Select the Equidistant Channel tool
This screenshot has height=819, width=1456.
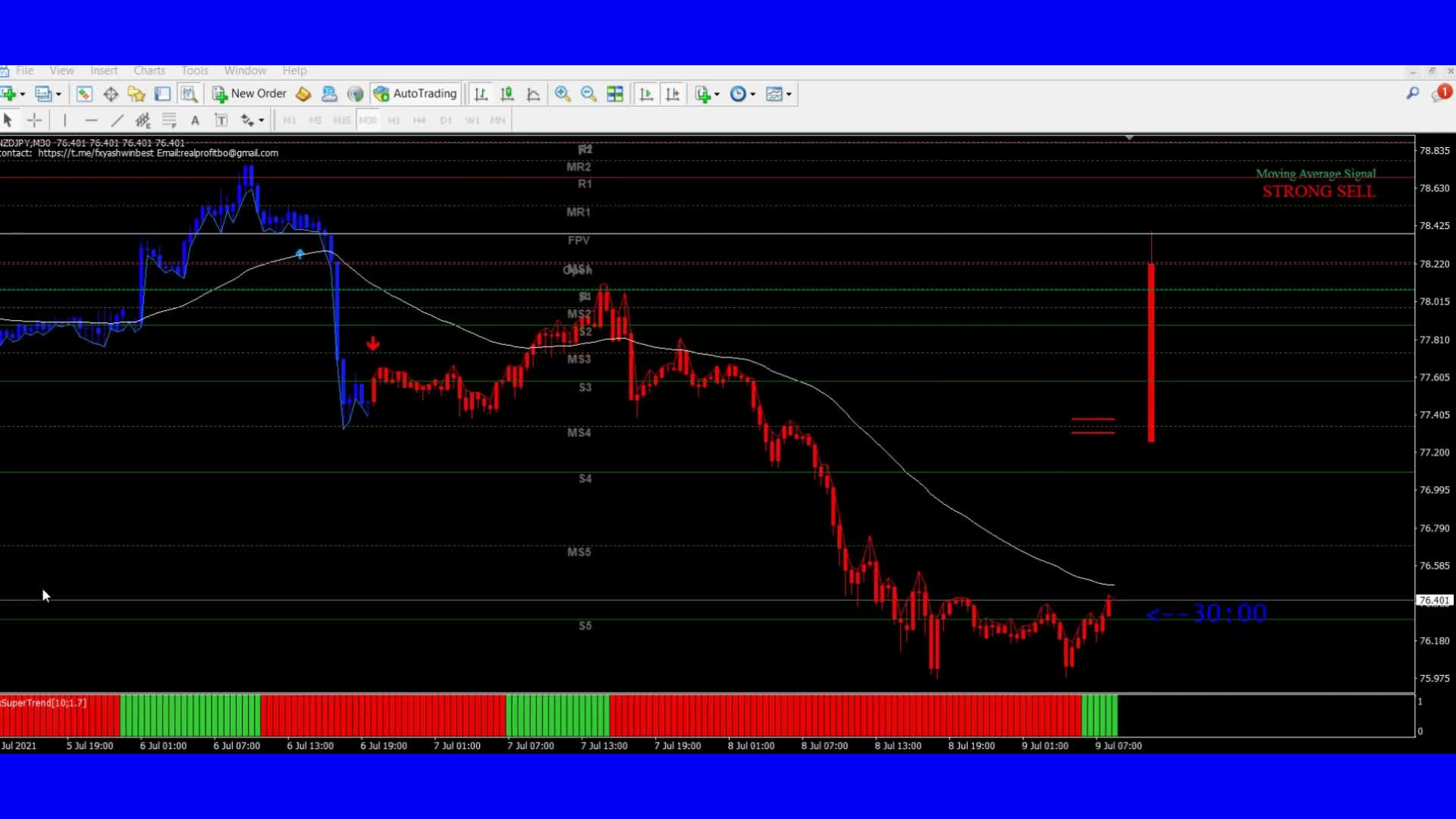143,120
